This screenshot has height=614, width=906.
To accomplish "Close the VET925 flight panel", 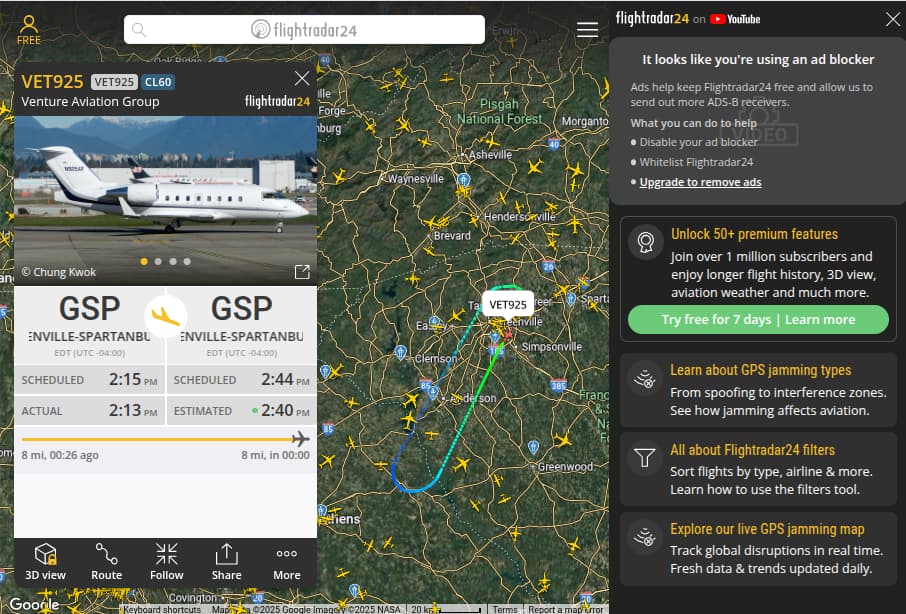I will (x=302, y=79).
